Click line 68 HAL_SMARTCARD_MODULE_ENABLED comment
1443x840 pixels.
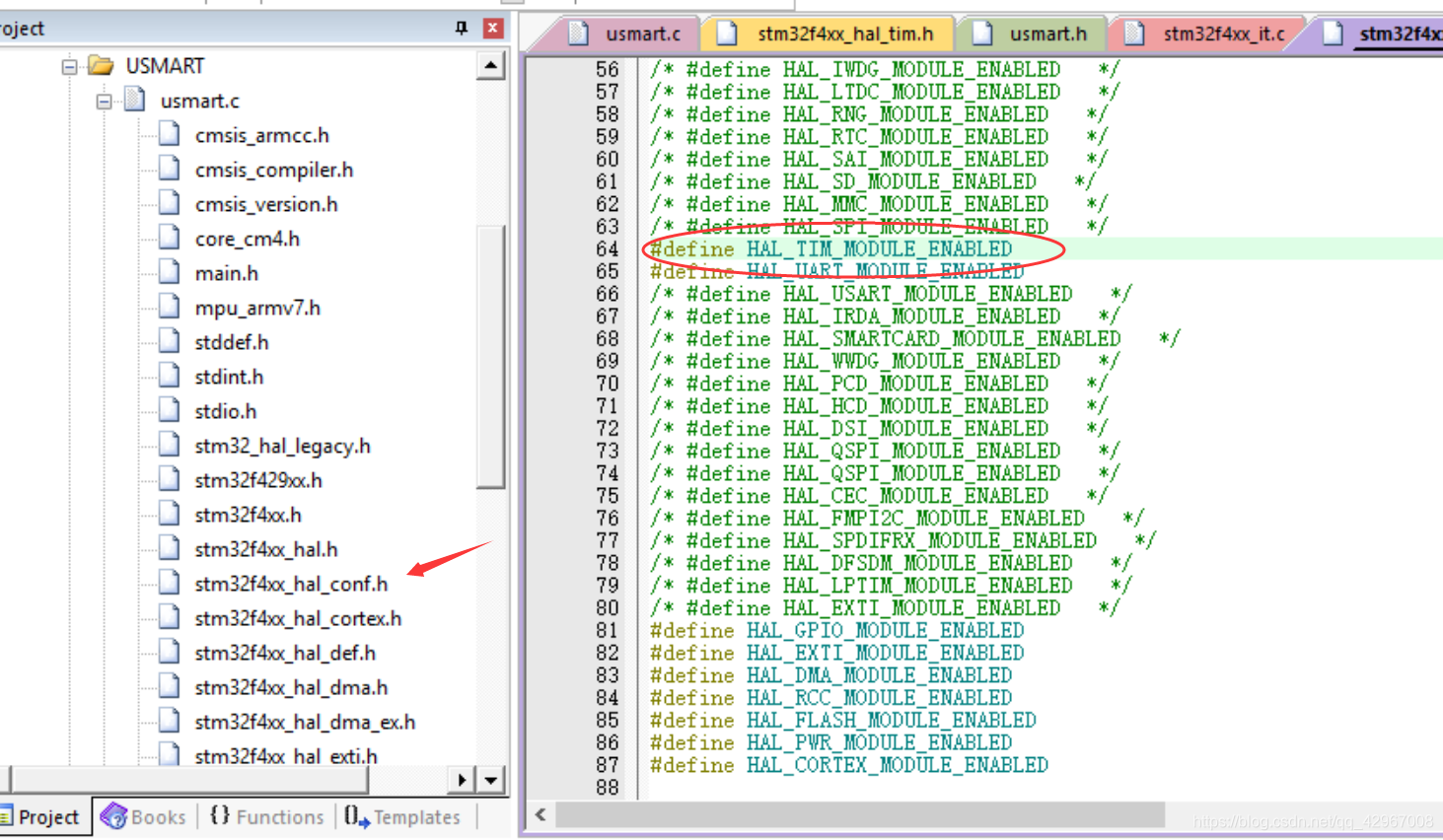click(x=914, y=339)
